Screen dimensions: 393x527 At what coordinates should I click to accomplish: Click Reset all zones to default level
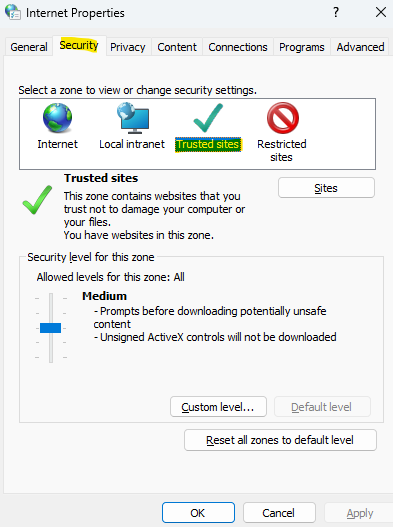click(x=280, y=440)
